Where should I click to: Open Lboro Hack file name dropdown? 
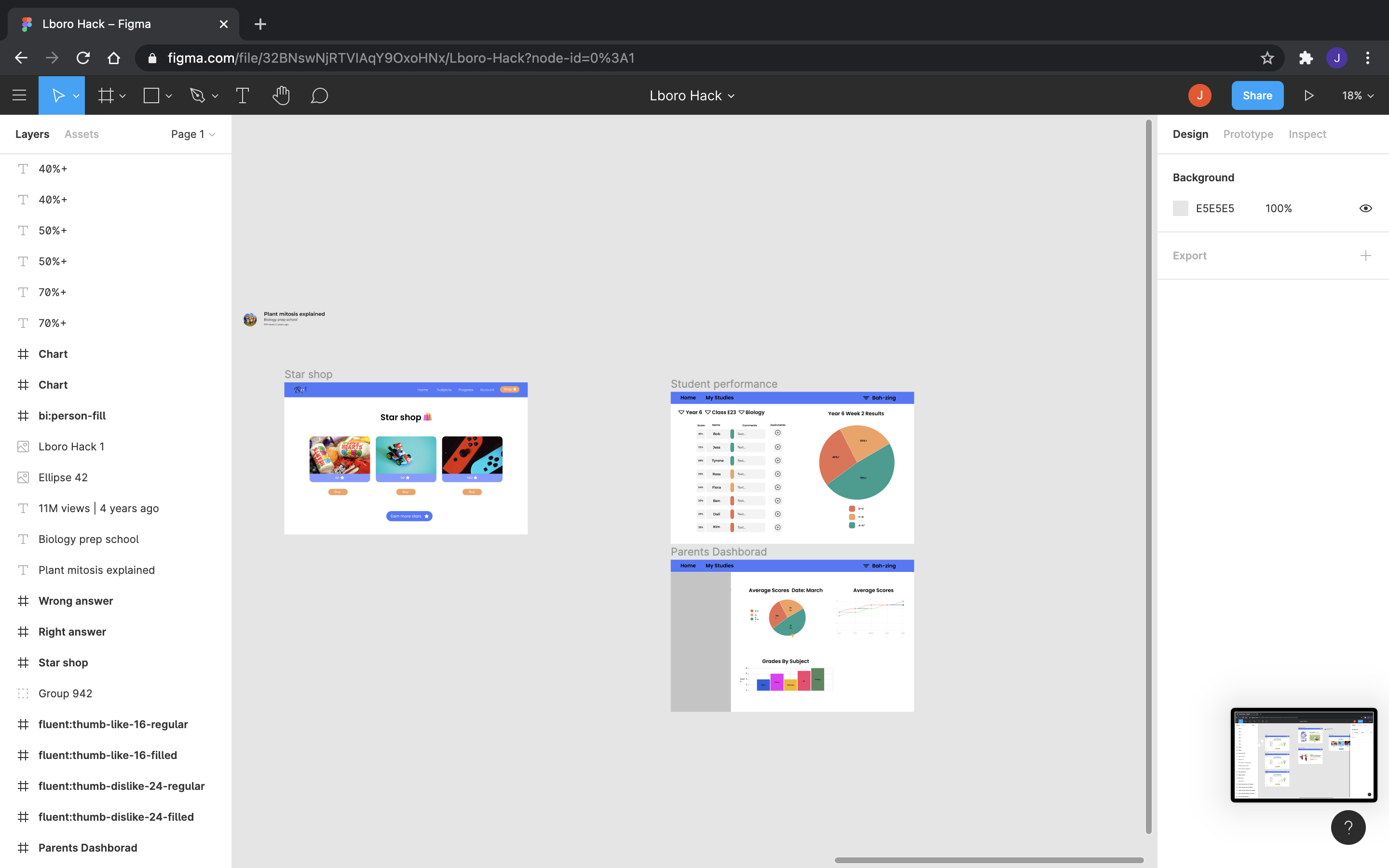tap(692, 95)
